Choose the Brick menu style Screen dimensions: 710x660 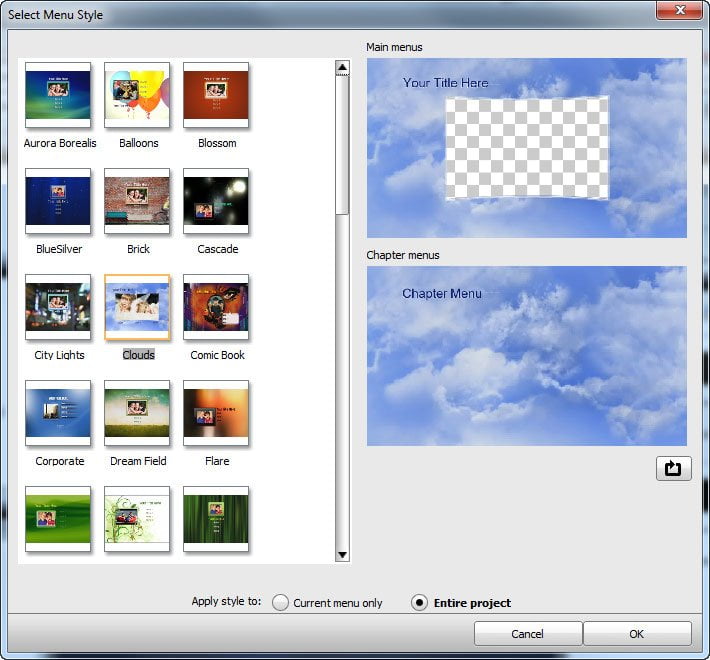click(137, 201)
